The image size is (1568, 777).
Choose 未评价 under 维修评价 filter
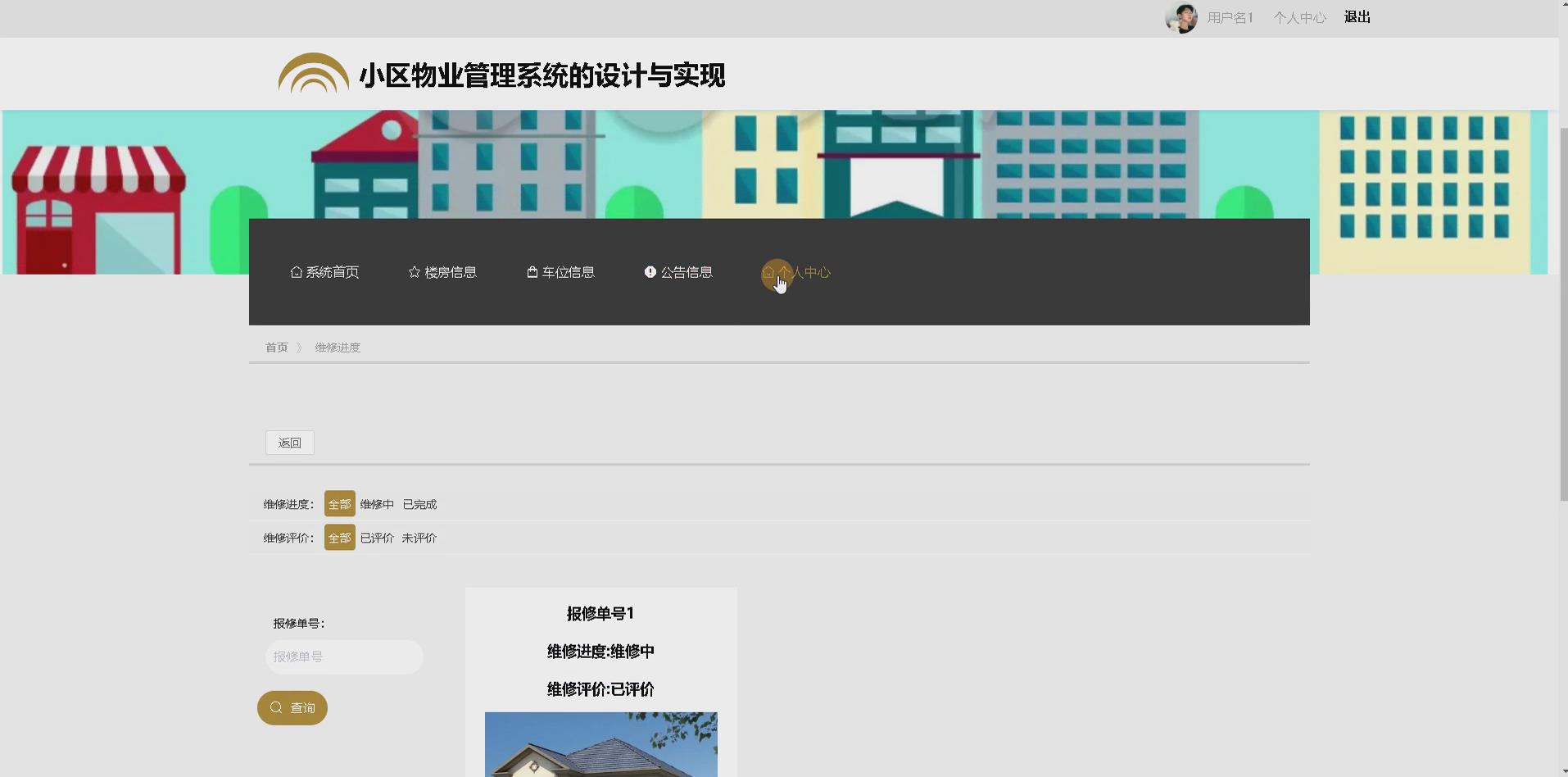419,538
